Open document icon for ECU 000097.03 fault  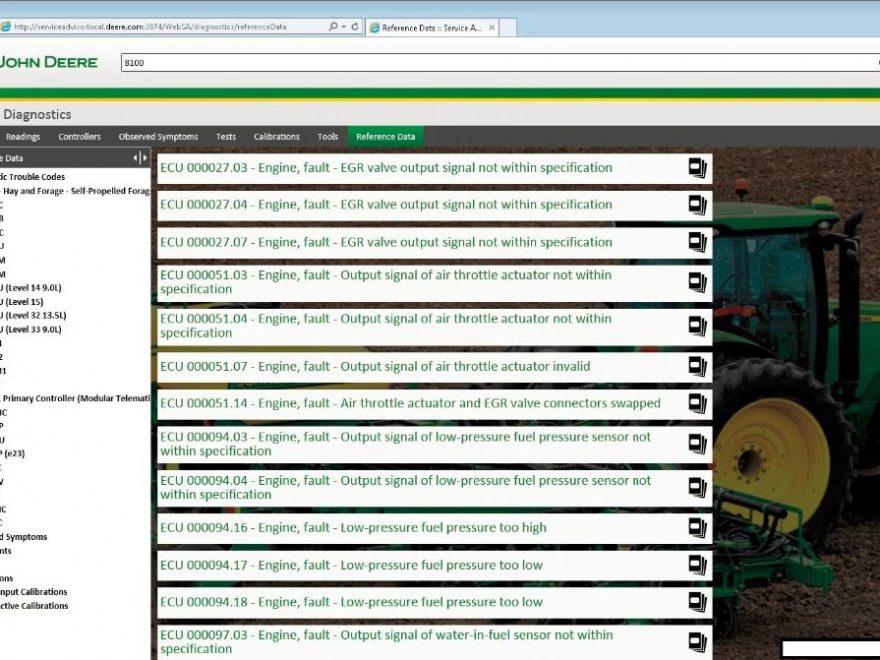698,642
